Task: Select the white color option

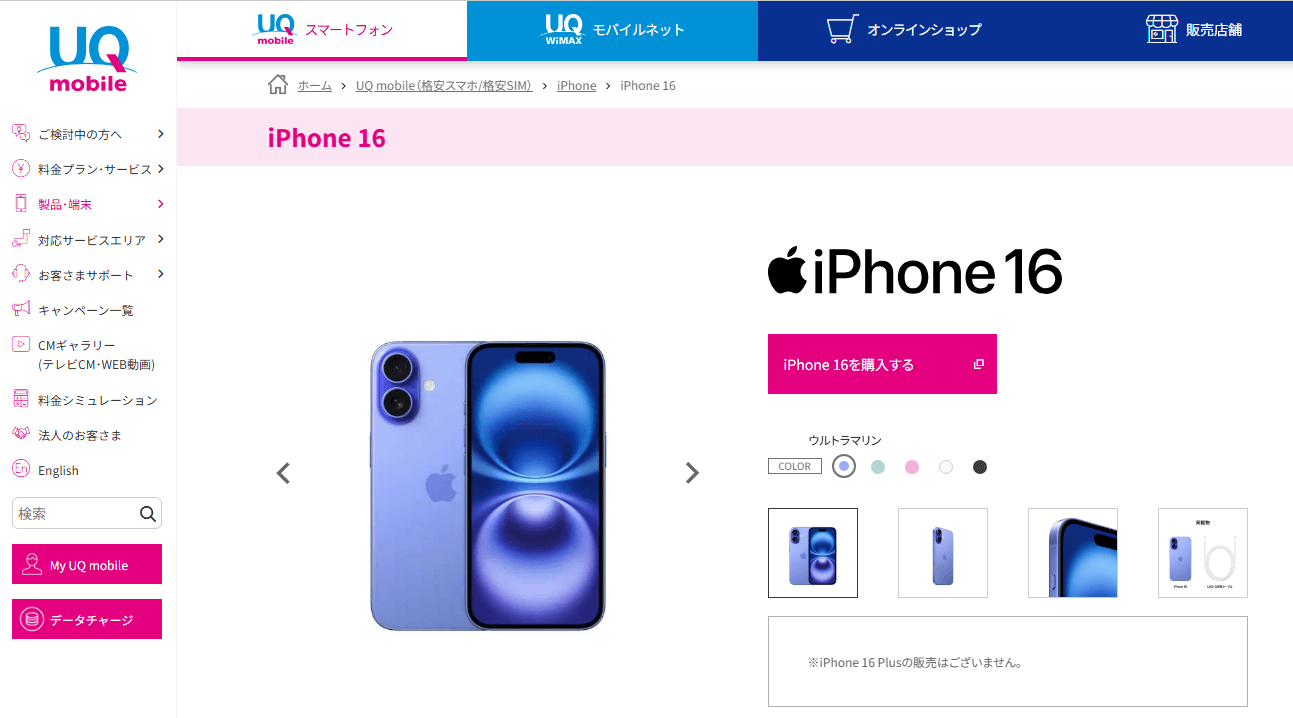Action: (946, 467)
